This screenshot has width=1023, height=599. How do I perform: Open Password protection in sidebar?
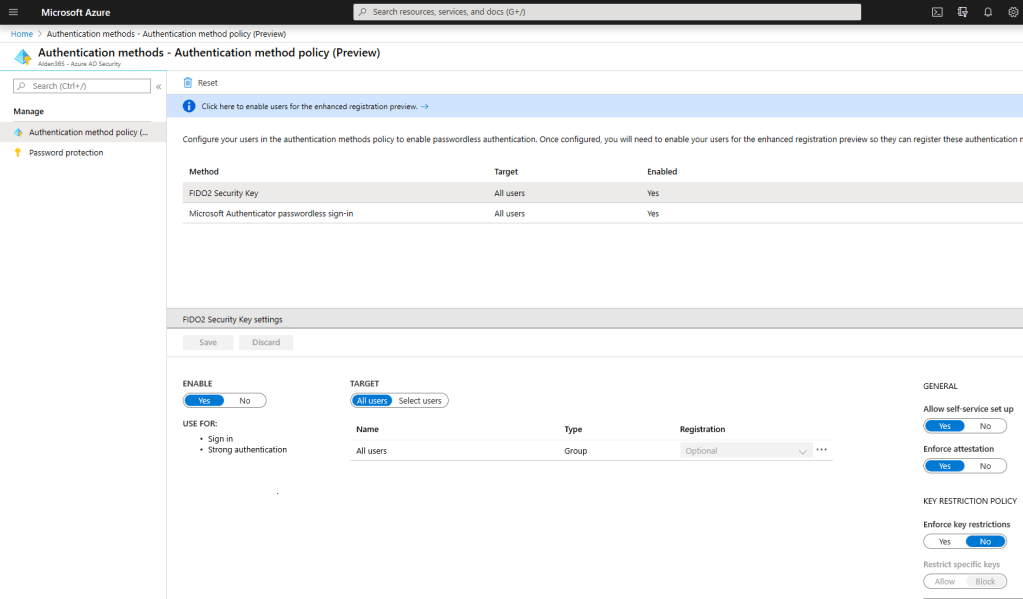pyautogui.click(x=66, y=153)
